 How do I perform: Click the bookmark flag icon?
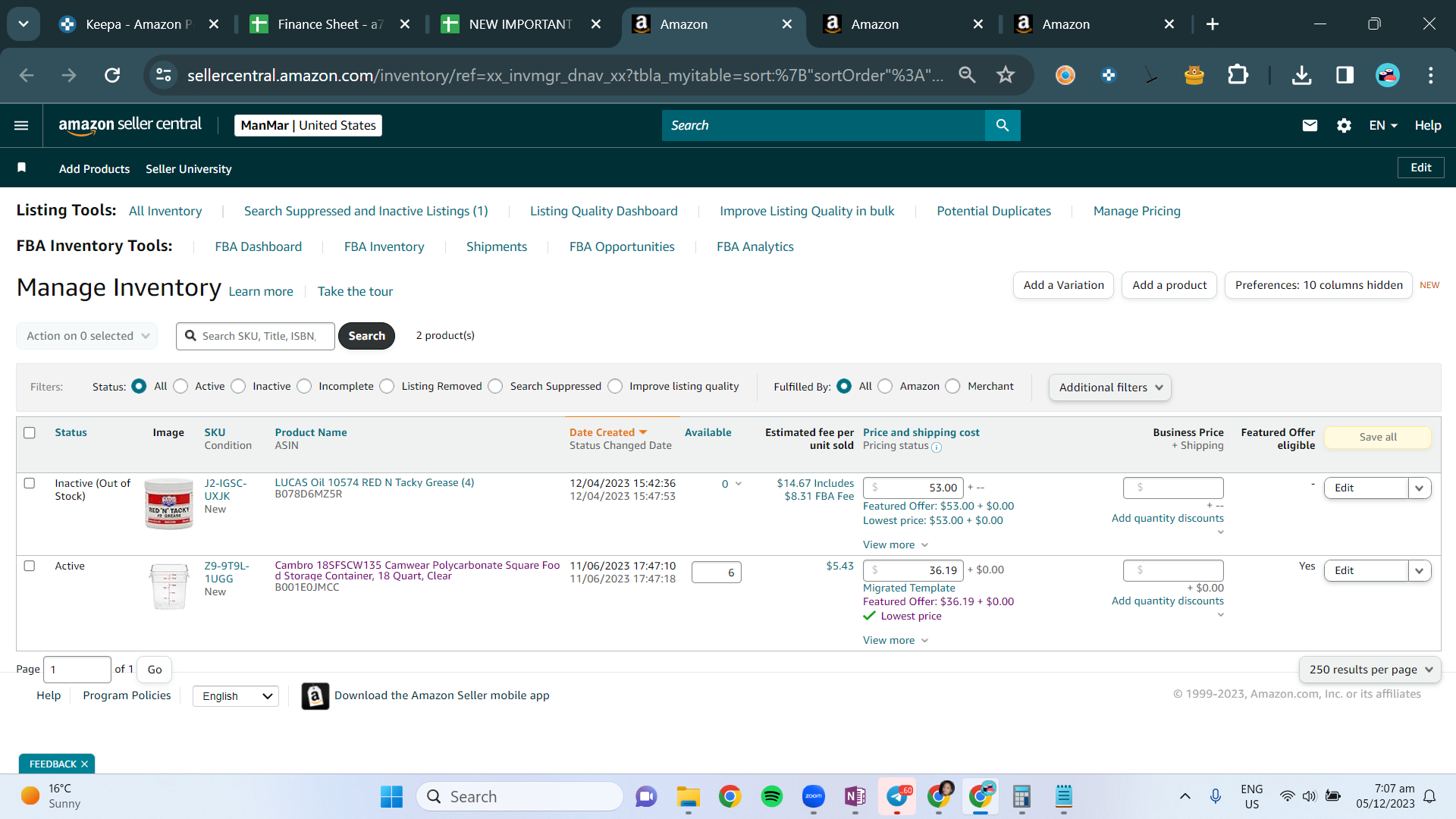pyautogui.click(x=22, y=168)
